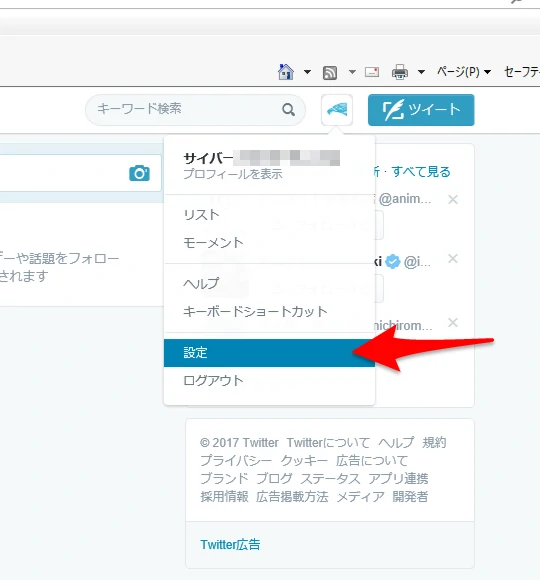Viewport: 540px width, 580px height.
Task: Open the プライバシー footer link
Action: coord(236,461)
